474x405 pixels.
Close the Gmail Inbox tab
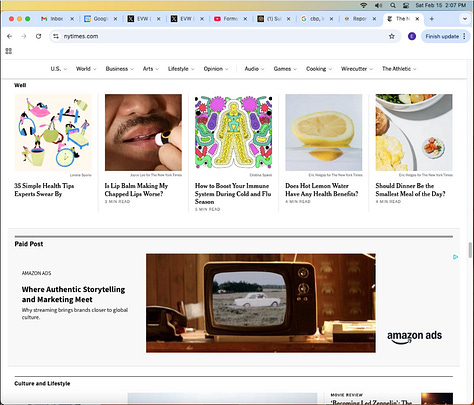72,19
